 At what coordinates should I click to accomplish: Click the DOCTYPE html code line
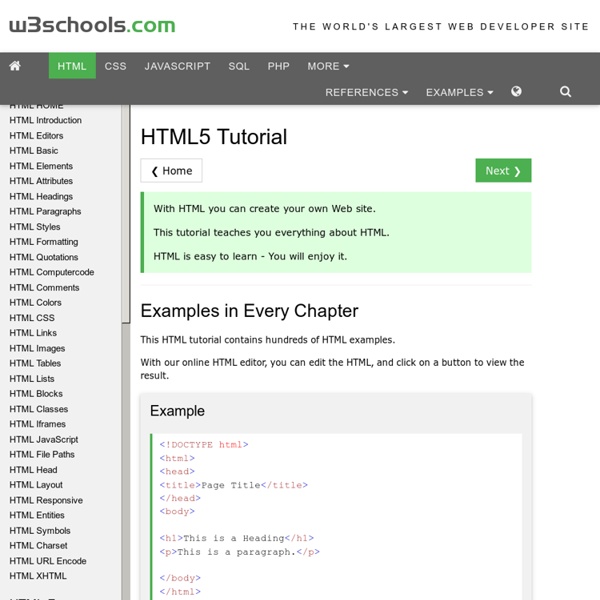pyautogui.click(x=204, y=445)
